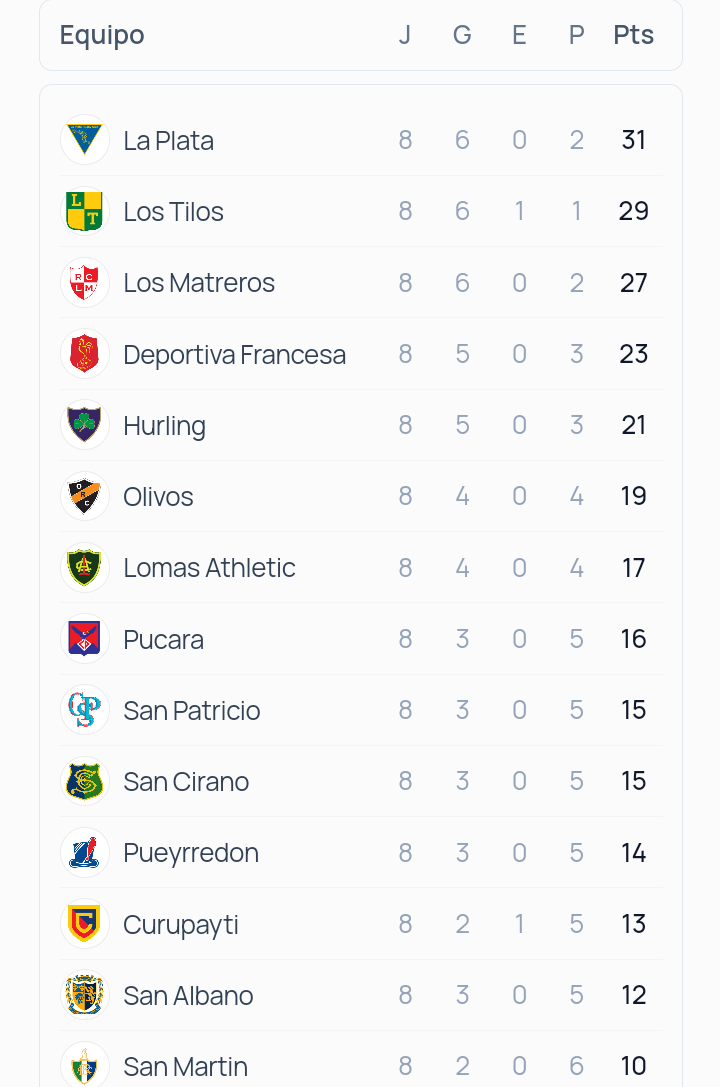The height and width of the screenshot is (1087, 720).
Task: Click La Plata's 31 points value
Action: point(633,140)
